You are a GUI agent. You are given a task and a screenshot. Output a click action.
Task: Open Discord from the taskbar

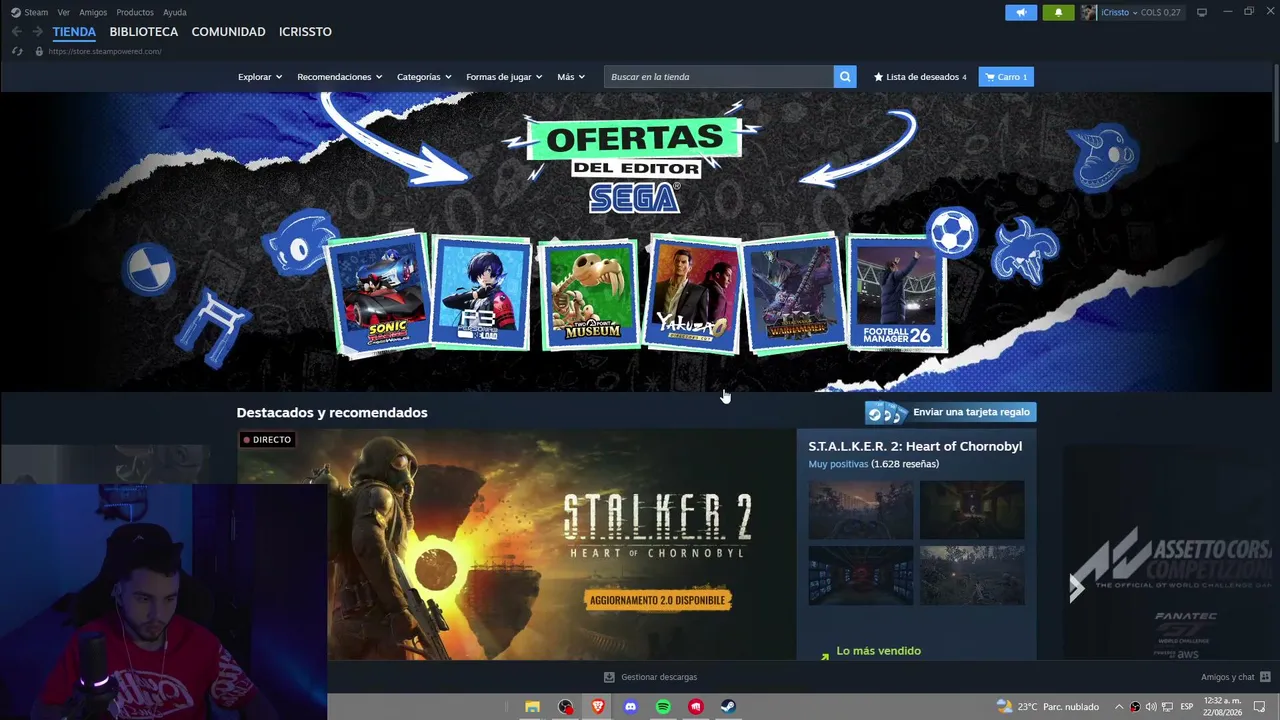tap(630, 707)
